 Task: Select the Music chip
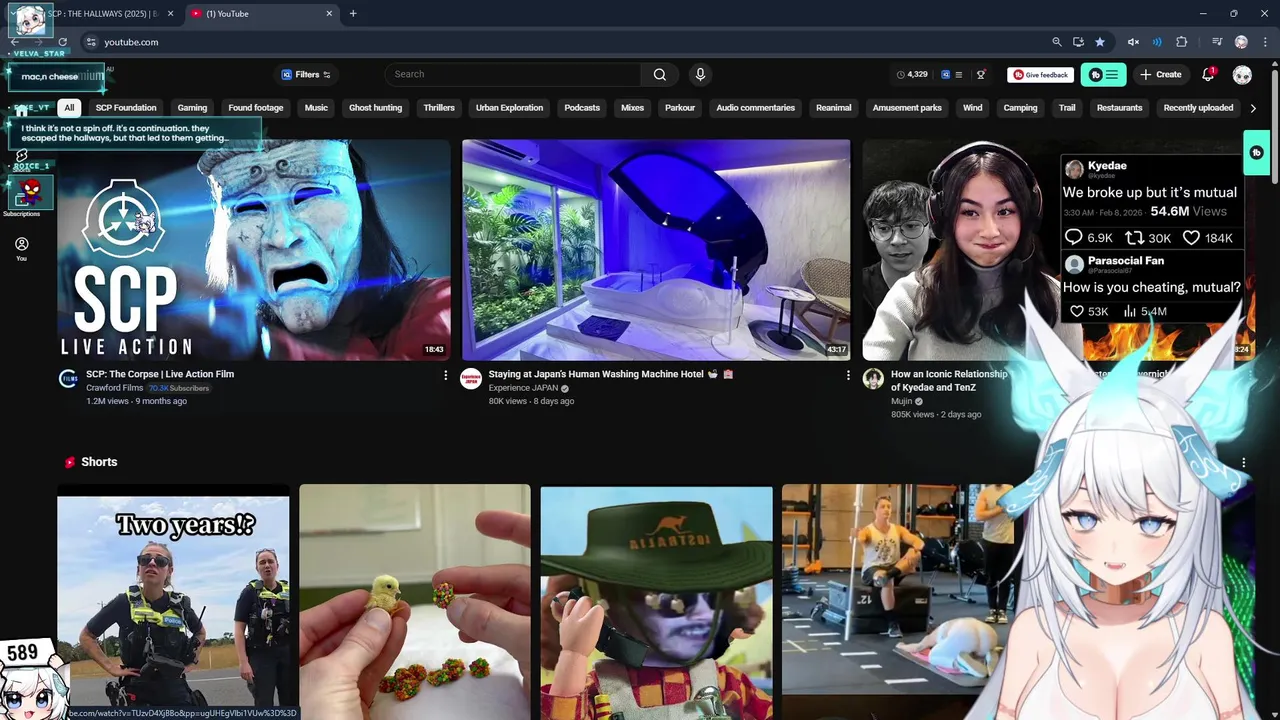(316, 108)
